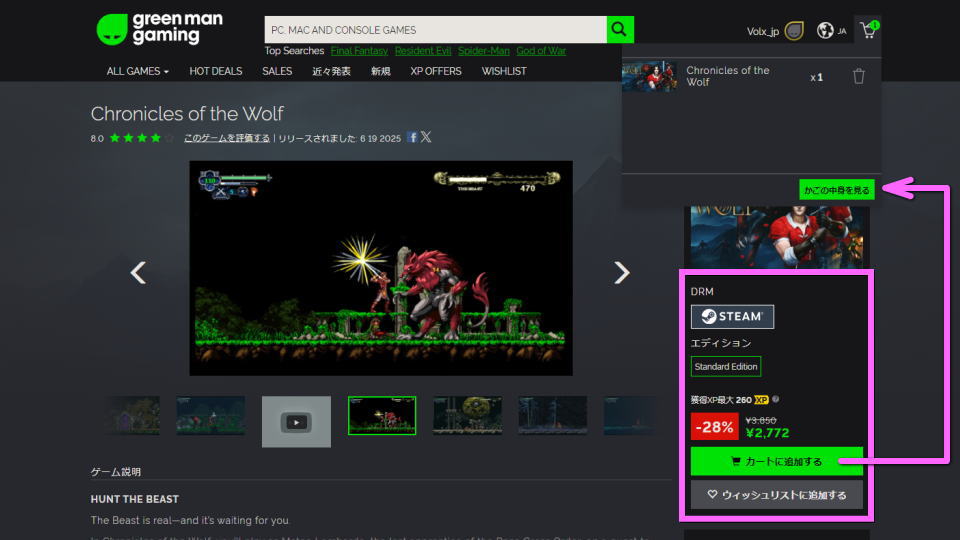The height and width of the screenshot is (540, 960).
Task: Click the HUNT THE BEAST heading
Action: [135, 499]
